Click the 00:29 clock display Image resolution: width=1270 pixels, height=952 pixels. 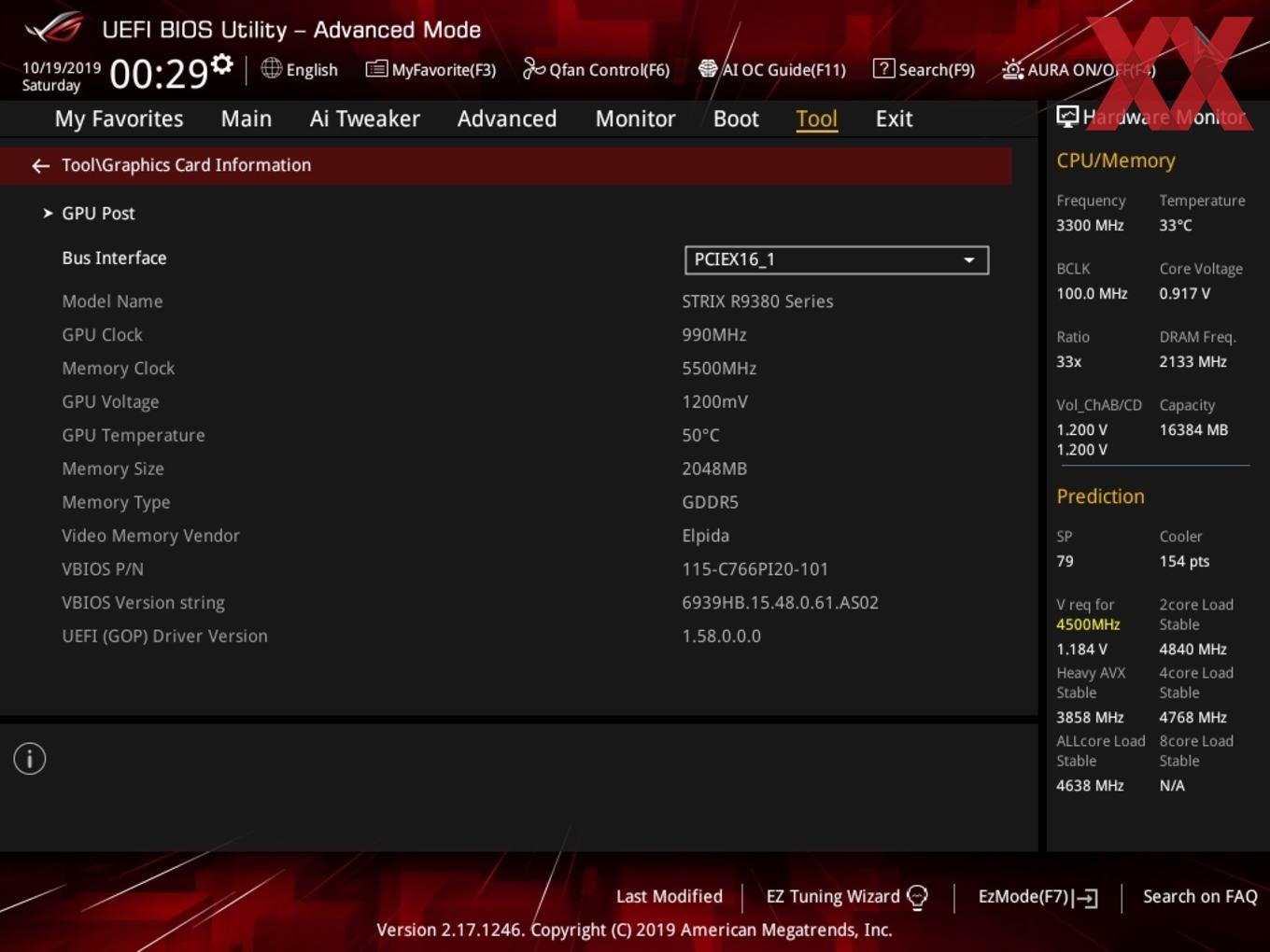point(158,73)
